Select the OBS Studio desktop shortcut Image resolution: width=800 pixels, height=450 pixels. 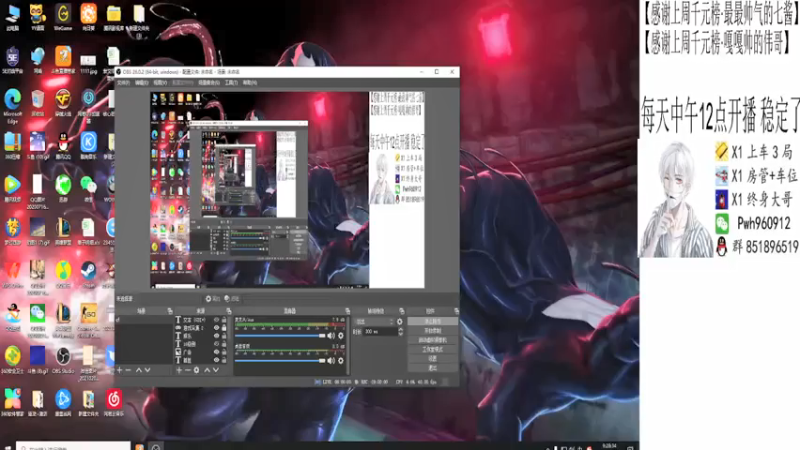tap(63, 360)
